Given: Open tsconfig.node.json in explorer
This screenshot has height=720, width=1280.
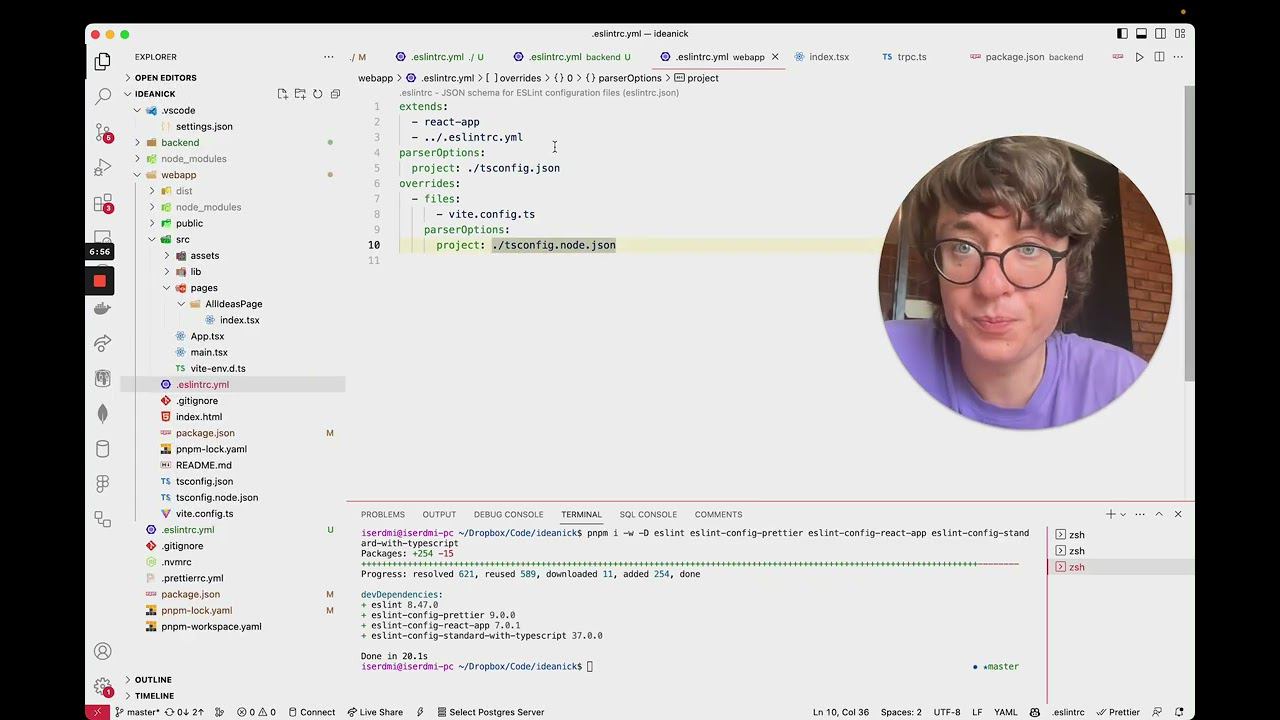Looking at the screenshot, I should click(x=217, y=497).
